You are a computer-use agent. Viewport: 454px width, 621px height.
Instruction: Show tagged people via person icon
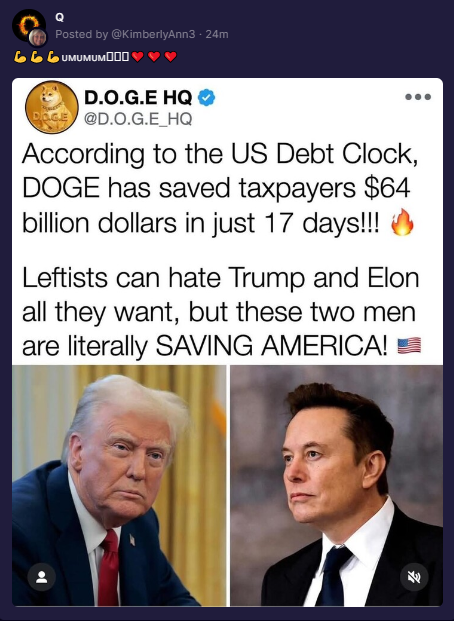coord(42,577)
